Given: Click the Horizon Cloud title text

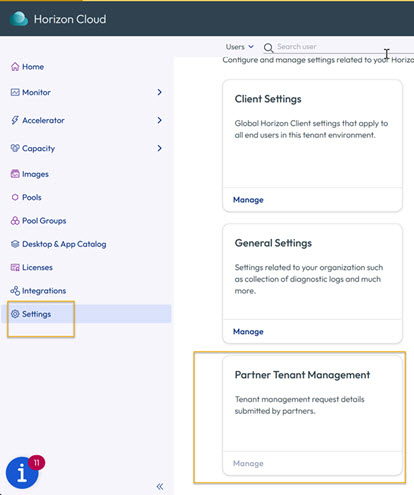Looking at the screenshot, I should click(x=70, y=19).
